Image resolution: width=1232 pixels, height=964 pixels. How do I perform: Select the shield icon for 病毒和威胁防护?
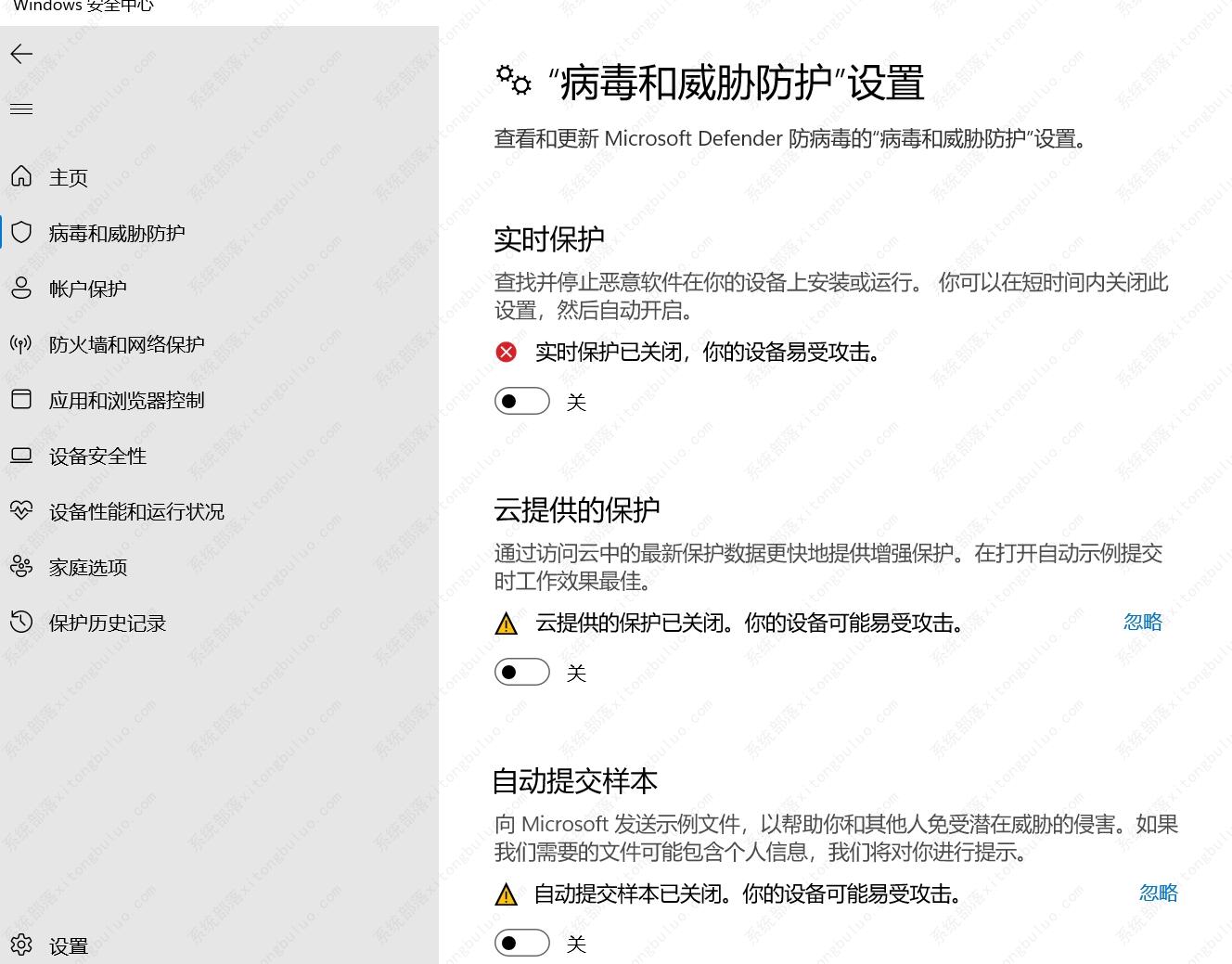pyautogui.click(x=21, y=232)
